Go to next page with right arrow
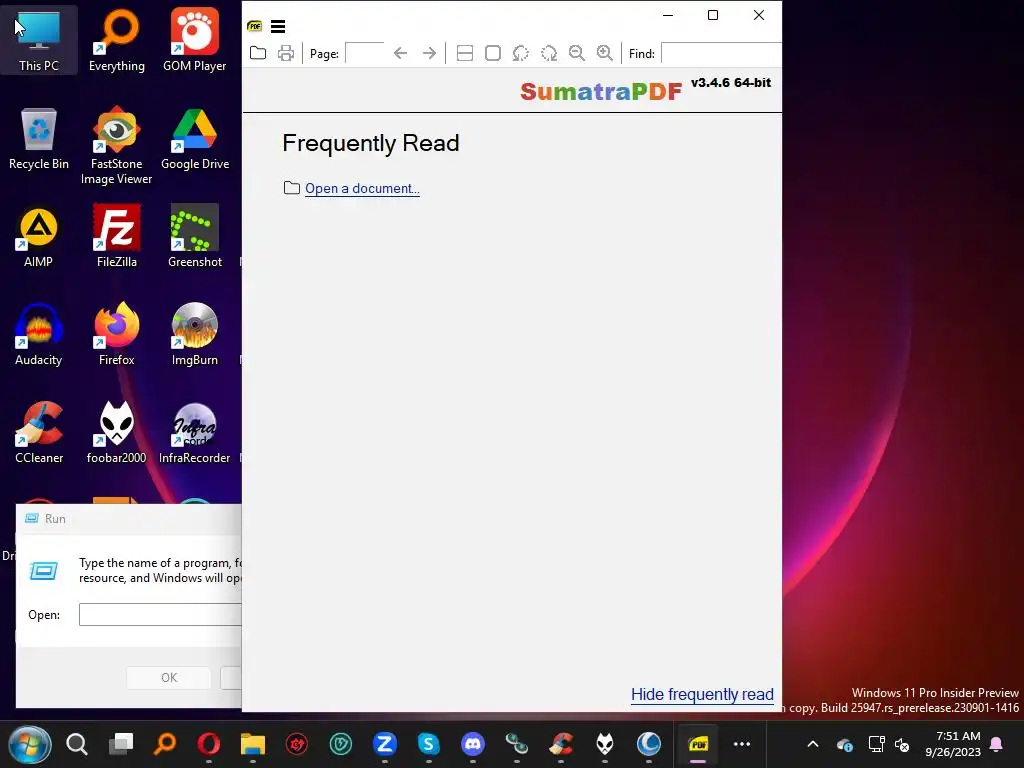 coord(429,53)
